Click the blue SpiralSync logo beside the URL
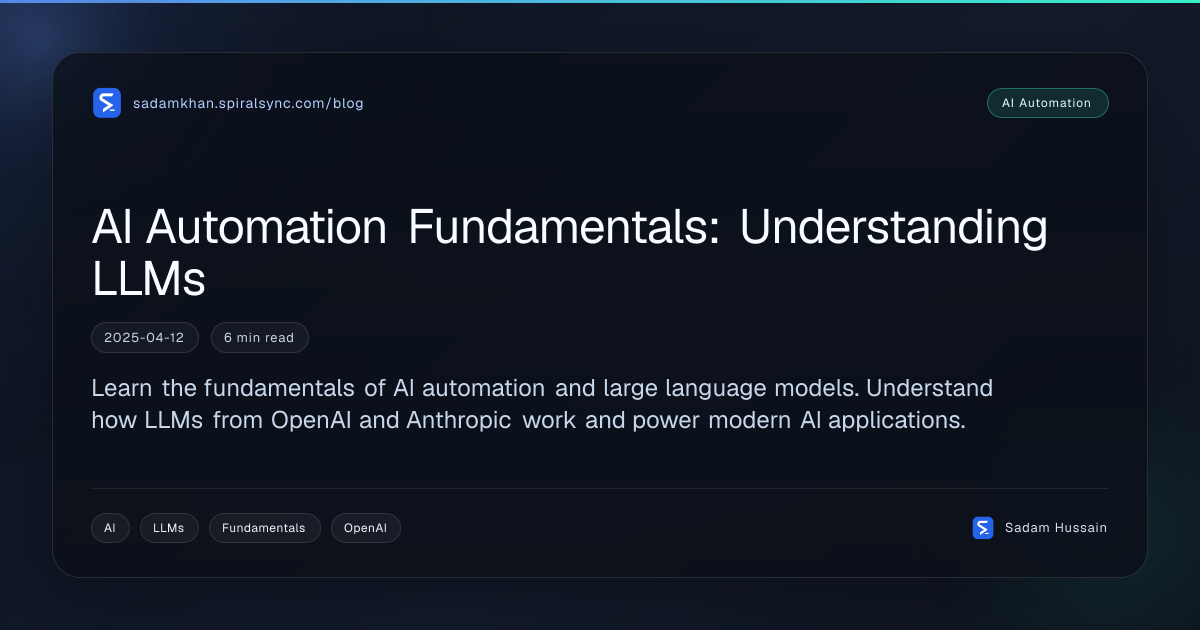Image resolution: width=1200 pixels, height=630 pixels. point(107,103)
